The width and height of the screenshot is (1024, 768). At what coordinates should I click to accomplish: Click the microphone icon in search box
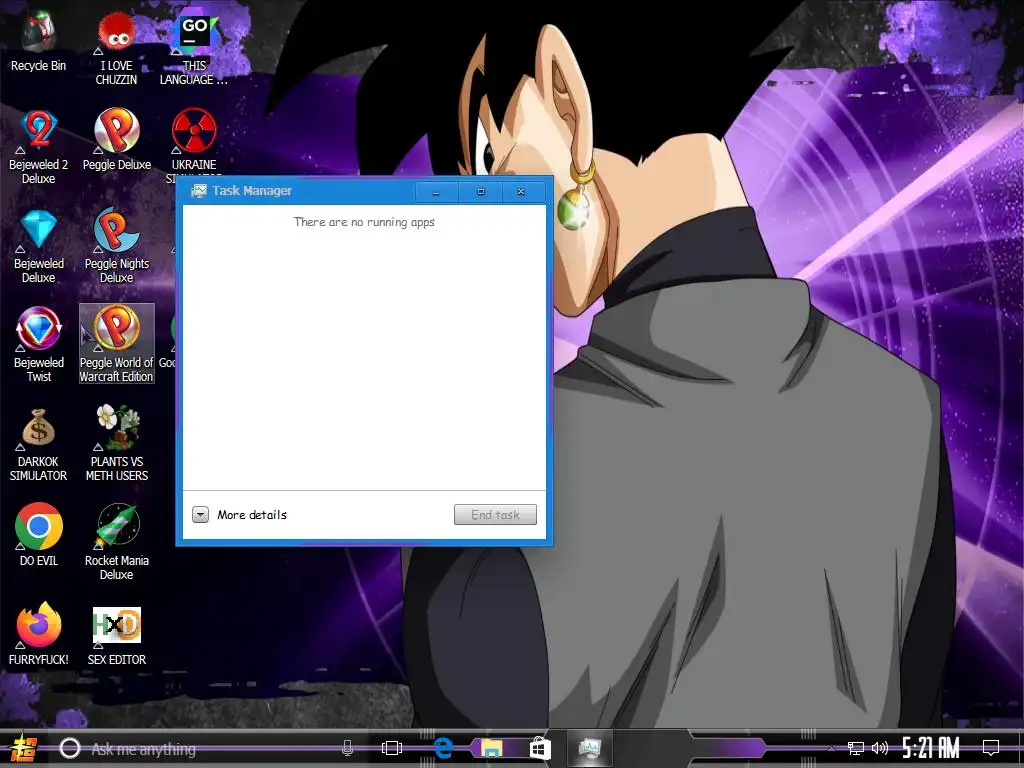coord(347,748)
